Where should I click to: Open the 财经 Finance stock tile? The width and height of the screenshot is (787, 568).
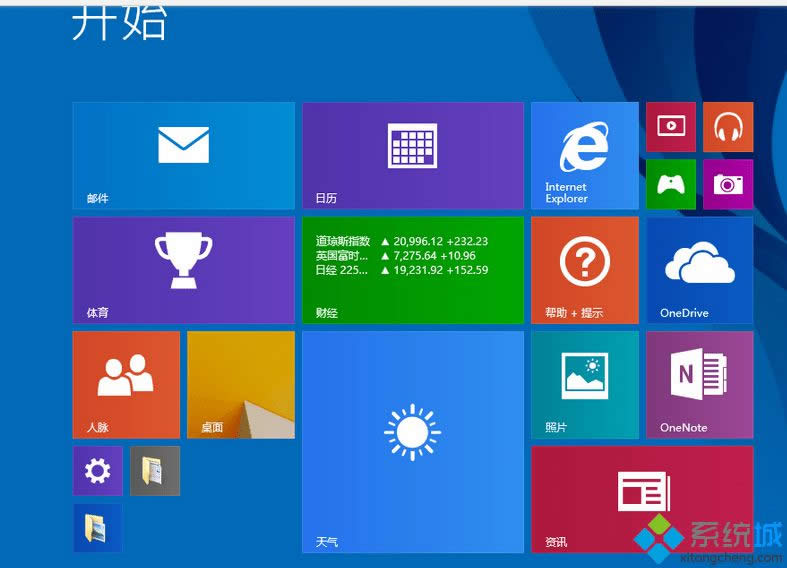point(412,270)
